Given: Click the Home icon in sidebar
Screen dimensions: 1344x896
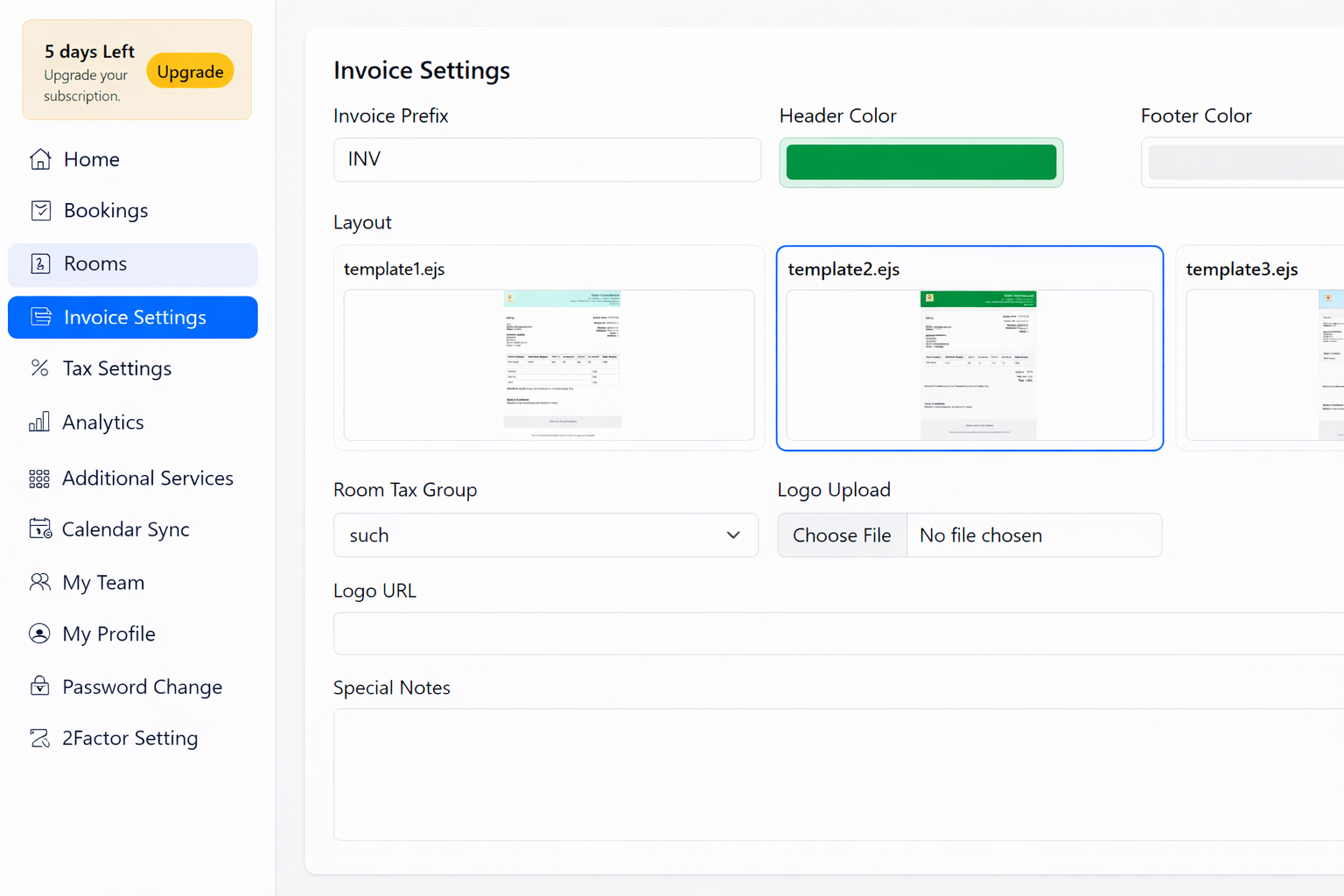Looking at the screenshot, I should click(x=40, y=158).
